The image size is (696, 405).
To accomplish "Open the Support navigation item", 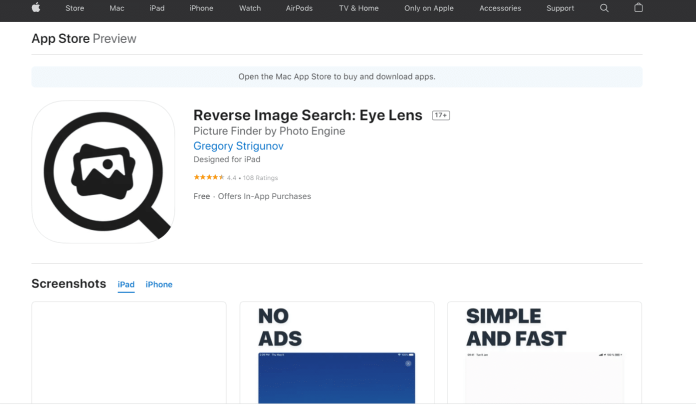I will click(560, 8).
